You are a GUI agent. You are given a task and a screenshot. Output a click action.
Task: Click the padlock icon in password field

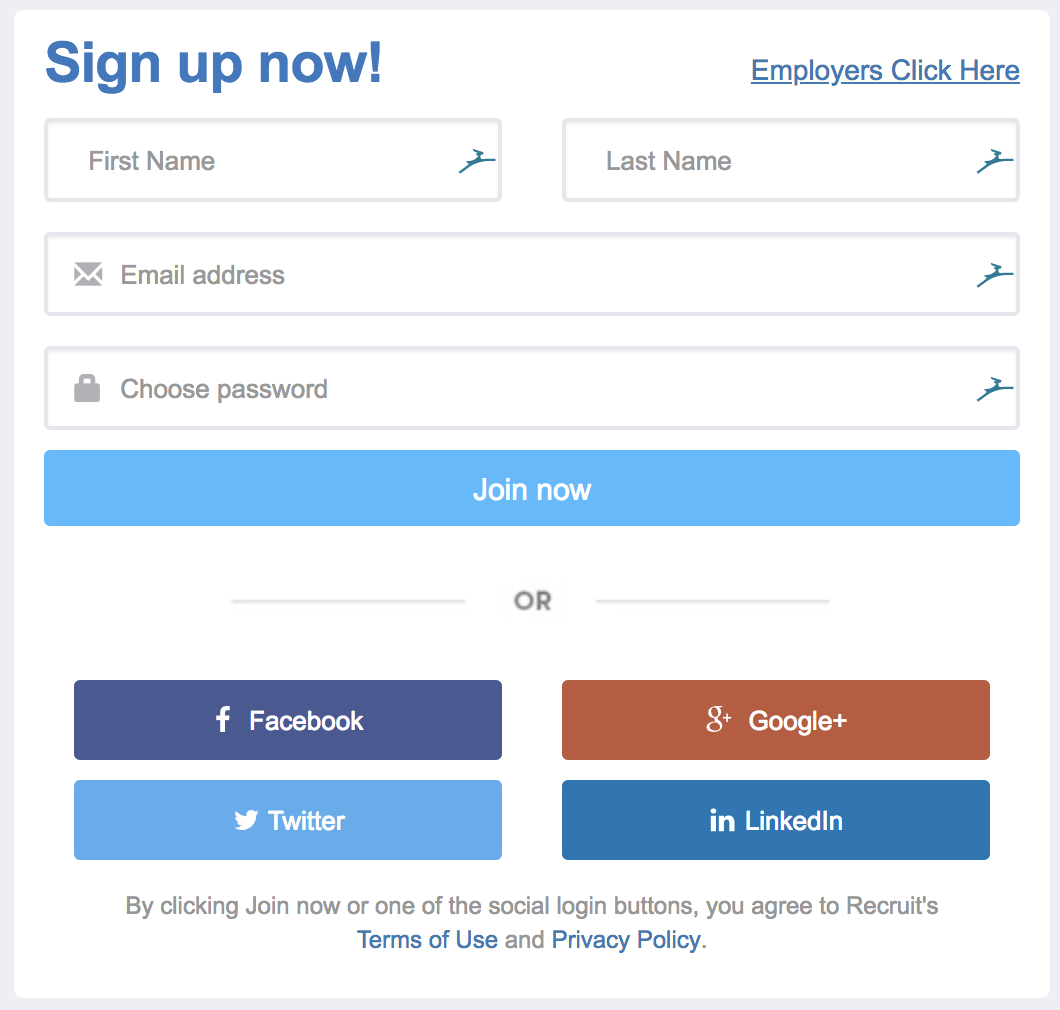[x=88, y=388]
